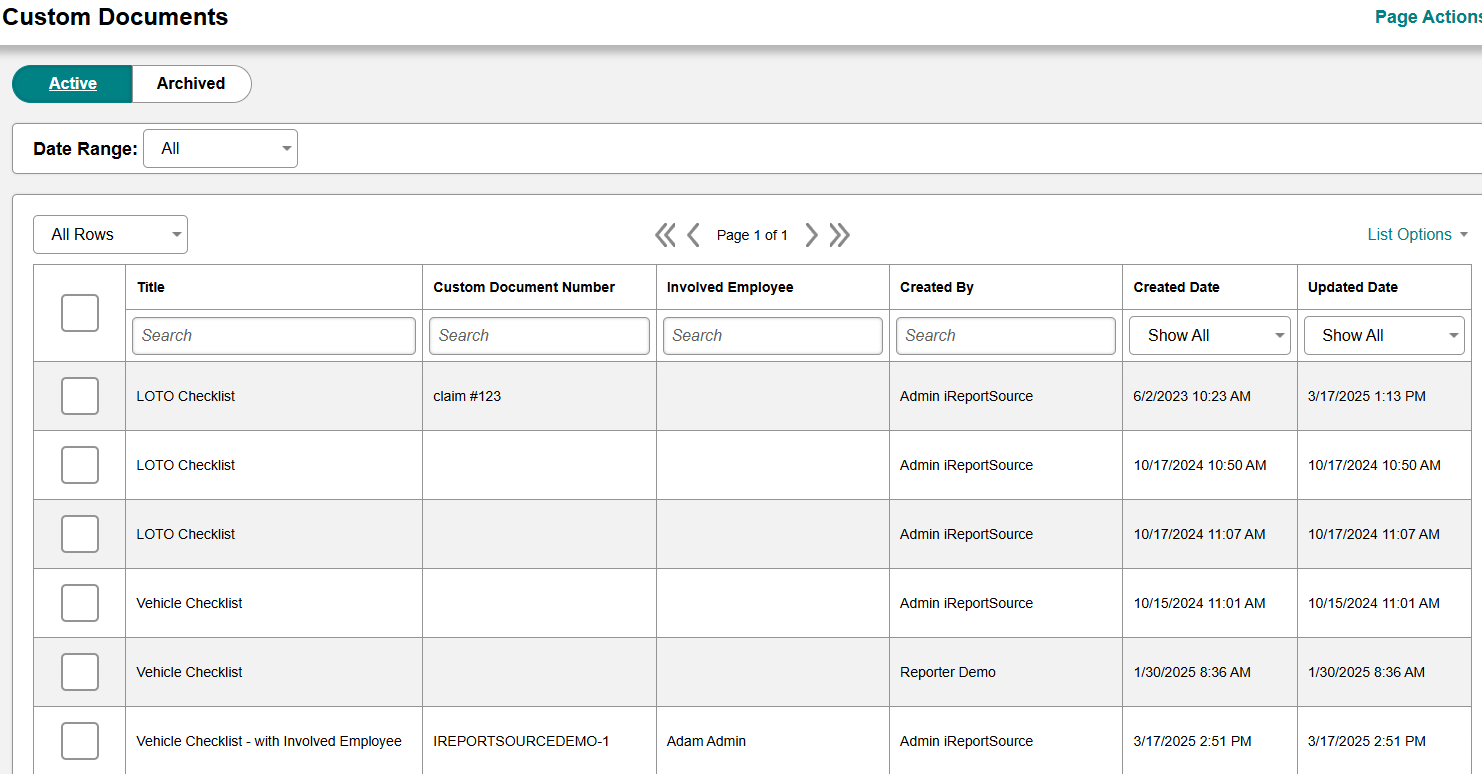Click '1/30/2025 8:36 AM' created date cell
This screenshot has height=774, width=1482.
click(1192, 672)
